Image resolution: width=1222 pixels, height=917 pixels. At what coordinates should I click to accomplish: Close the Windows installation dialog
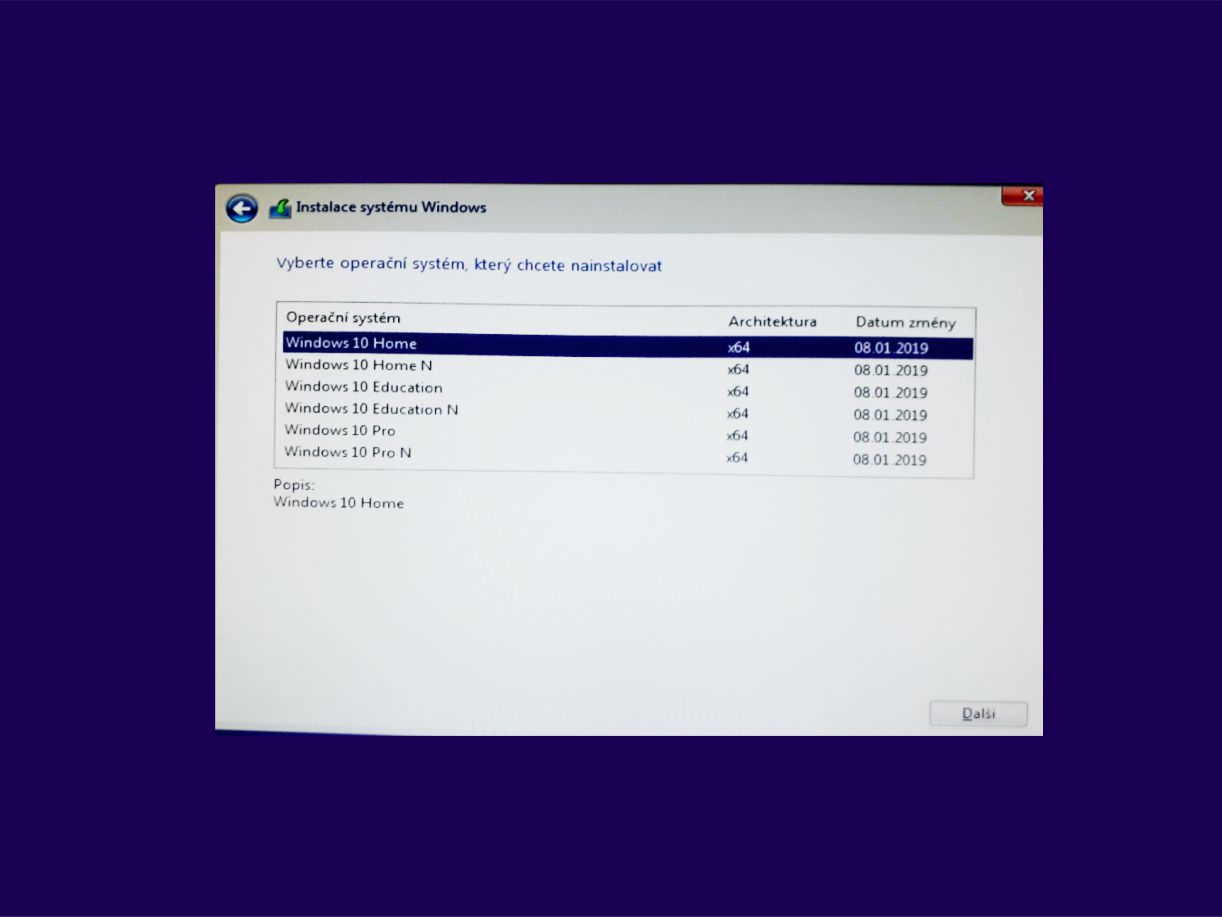click(1022, 196)
